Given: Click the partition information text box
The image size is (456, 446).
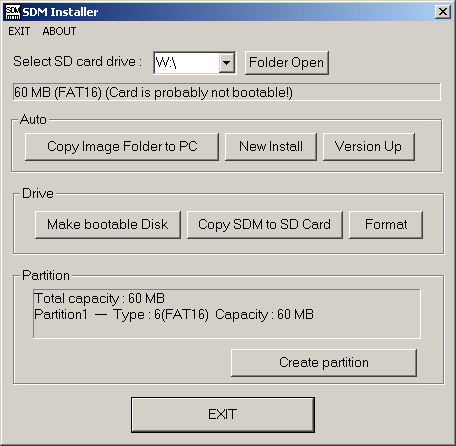Looking at the screenshot, I should [227, 314].
